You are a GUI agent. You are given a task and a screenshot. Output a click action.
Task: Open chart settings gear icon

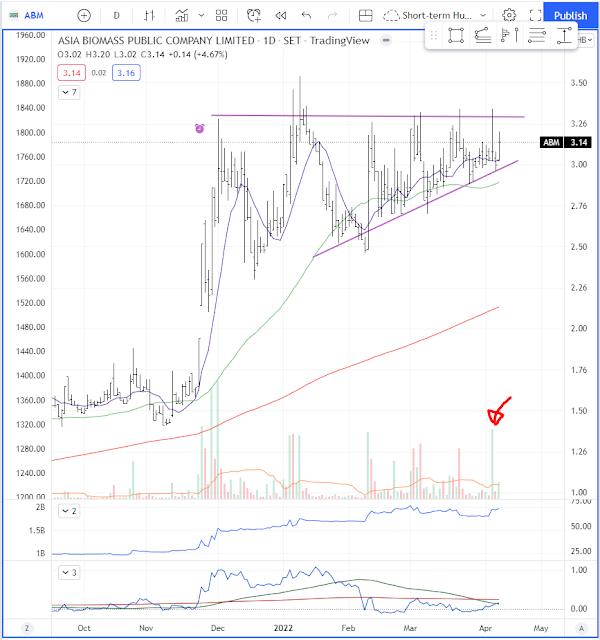[509, 16]
